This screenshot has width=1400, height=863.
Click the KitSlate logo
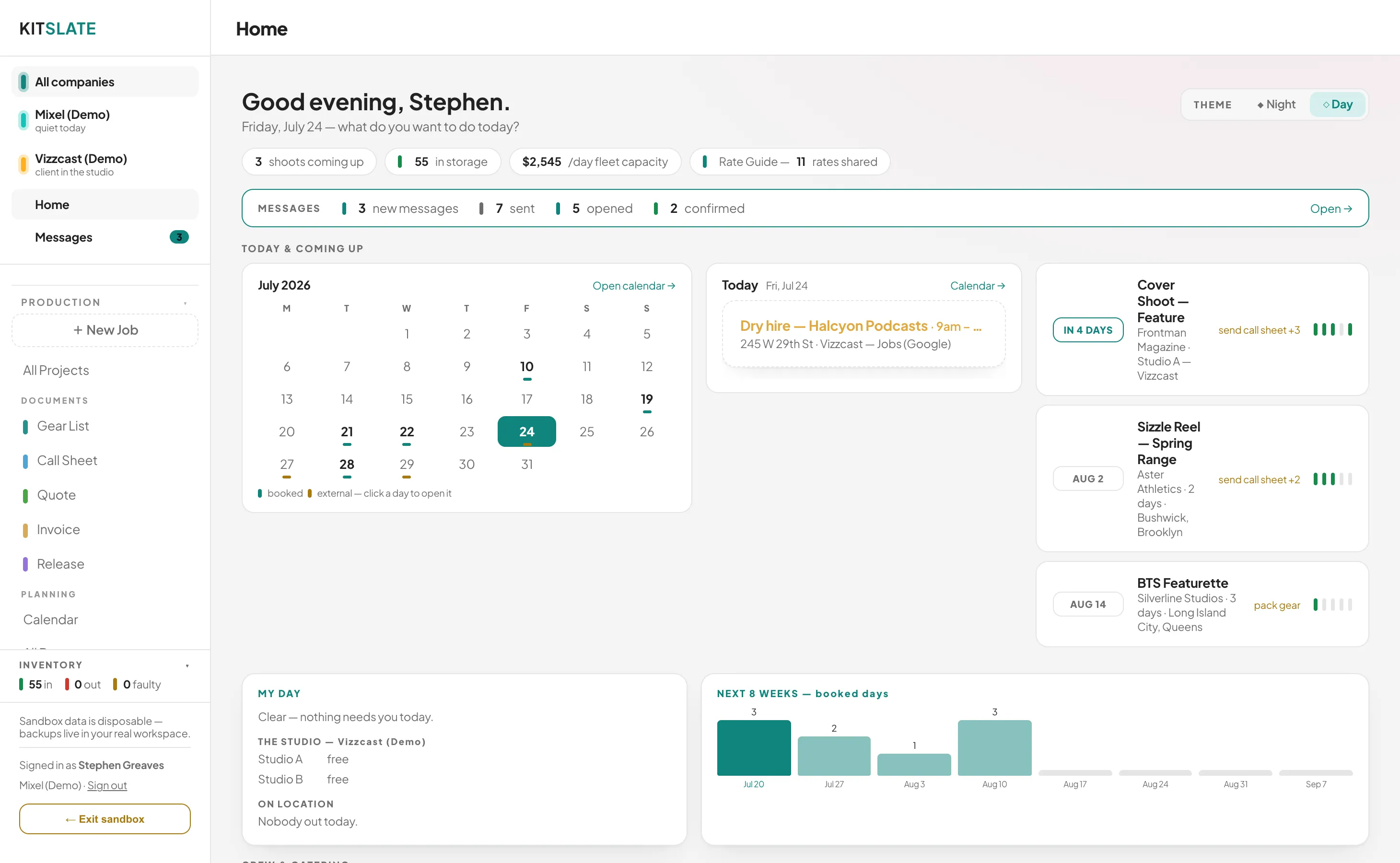[58, 29]
